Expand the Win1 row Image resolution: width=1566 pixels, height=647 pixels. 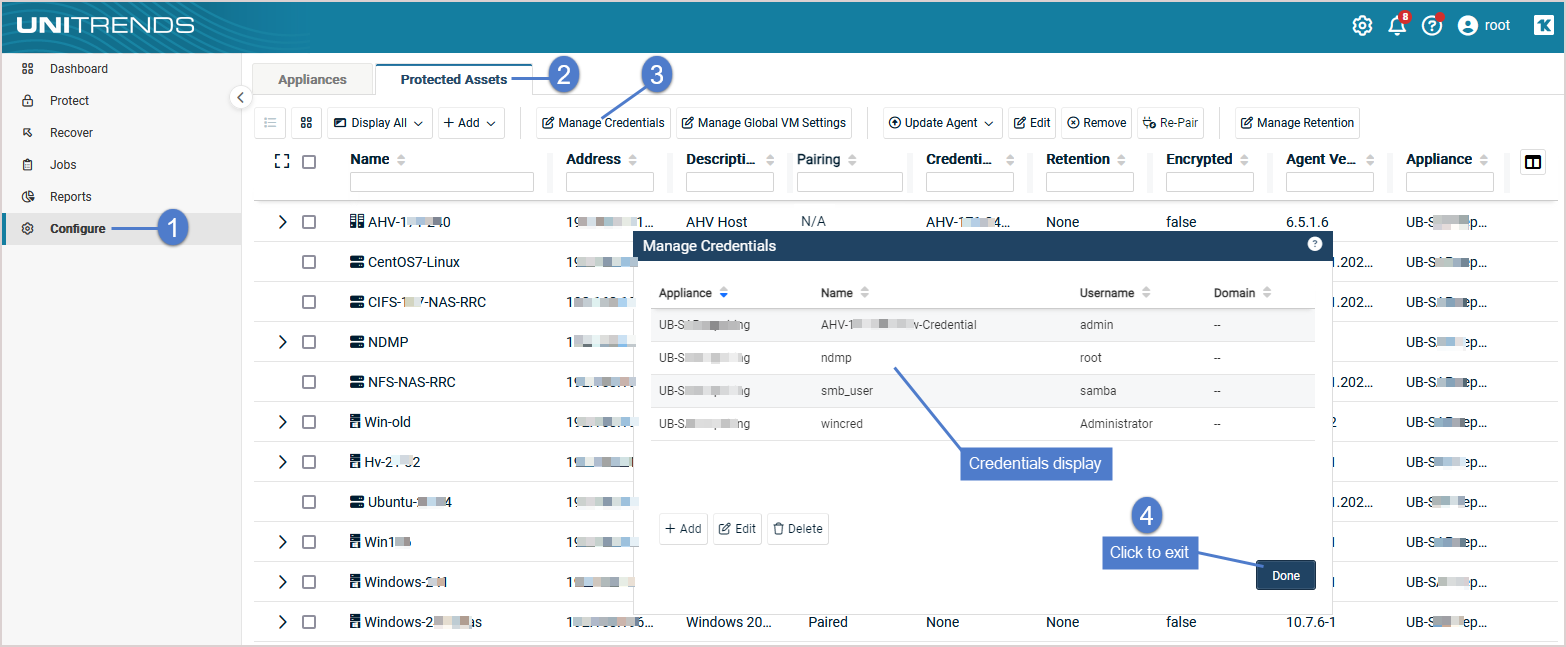282,542
